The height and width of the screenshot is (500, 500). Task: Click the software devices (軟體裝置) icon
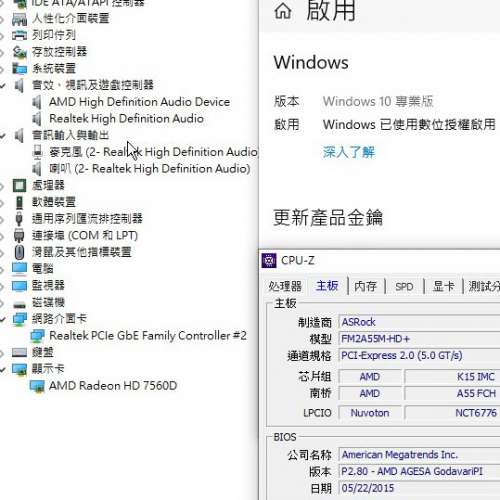coord(19,202)
